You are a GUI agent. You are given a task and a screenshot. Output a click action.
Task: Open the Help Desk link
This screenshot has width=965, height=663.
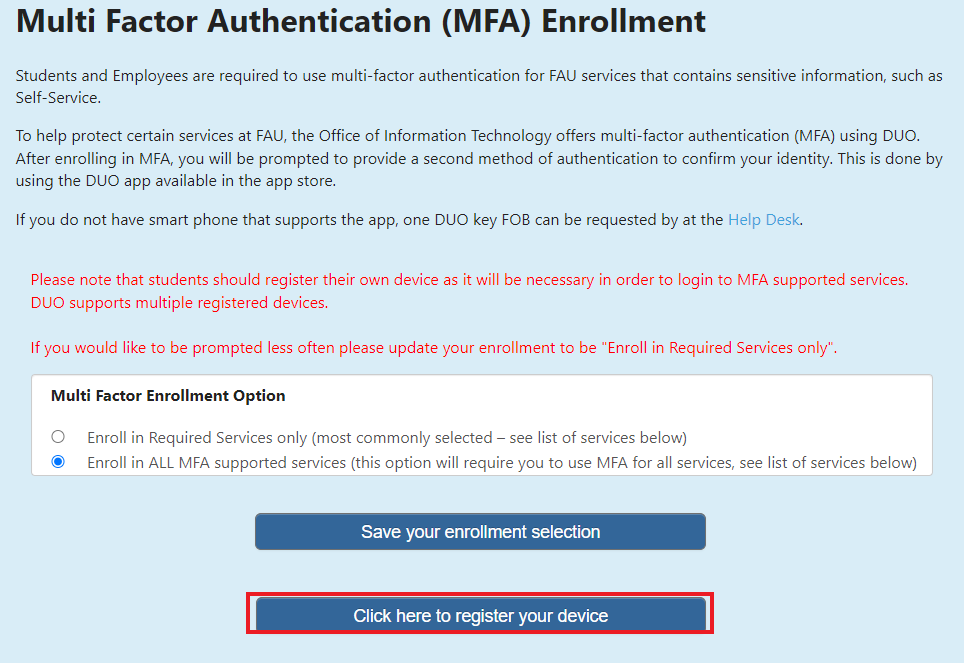[x=764, y=219]
